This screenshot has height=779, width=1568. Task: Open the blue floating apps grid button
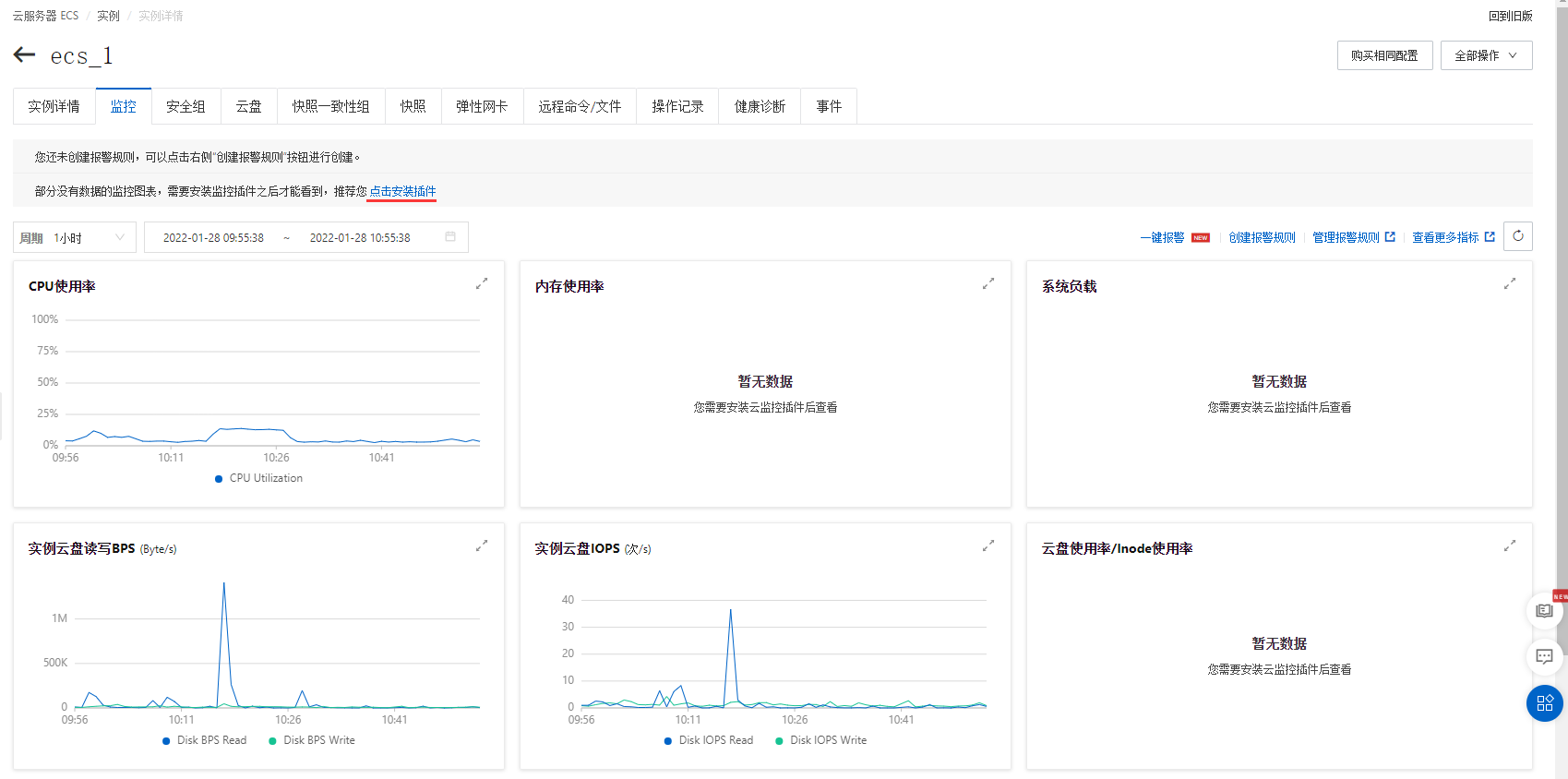[1544, 703]
